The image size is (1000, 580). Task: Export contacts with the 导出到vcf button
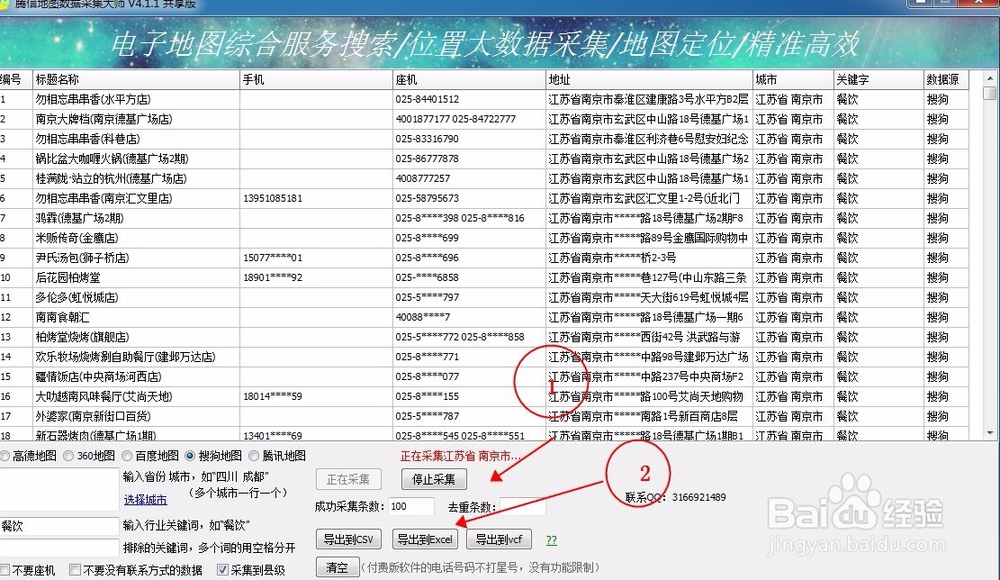499,538
